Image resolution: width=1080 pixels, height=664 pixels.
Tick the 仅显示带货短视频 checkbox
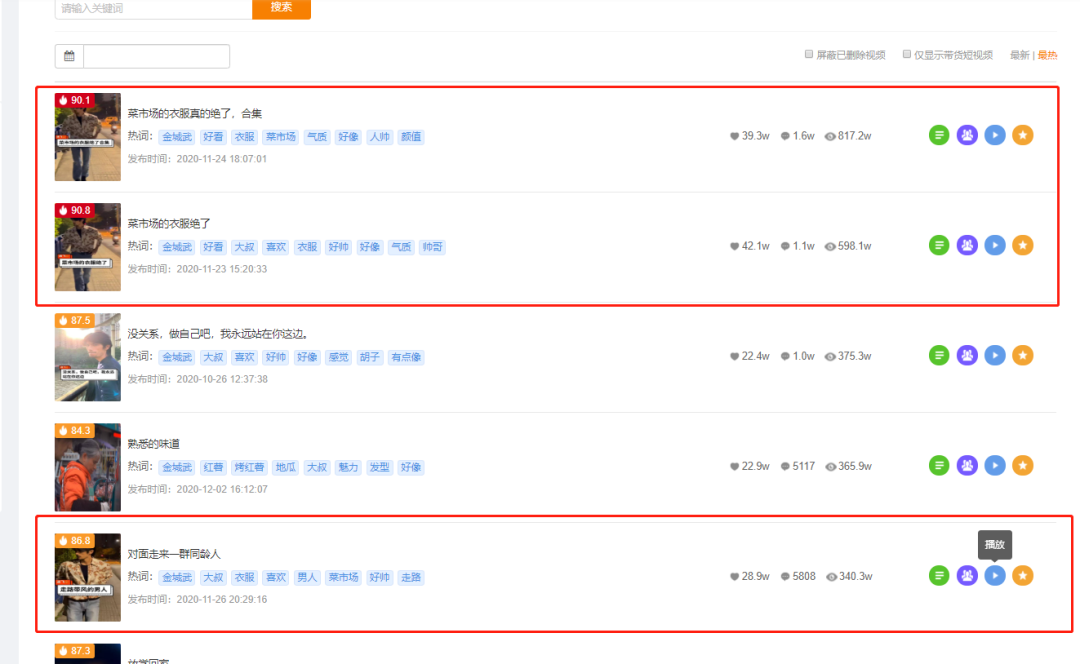[x=906, y=54]
